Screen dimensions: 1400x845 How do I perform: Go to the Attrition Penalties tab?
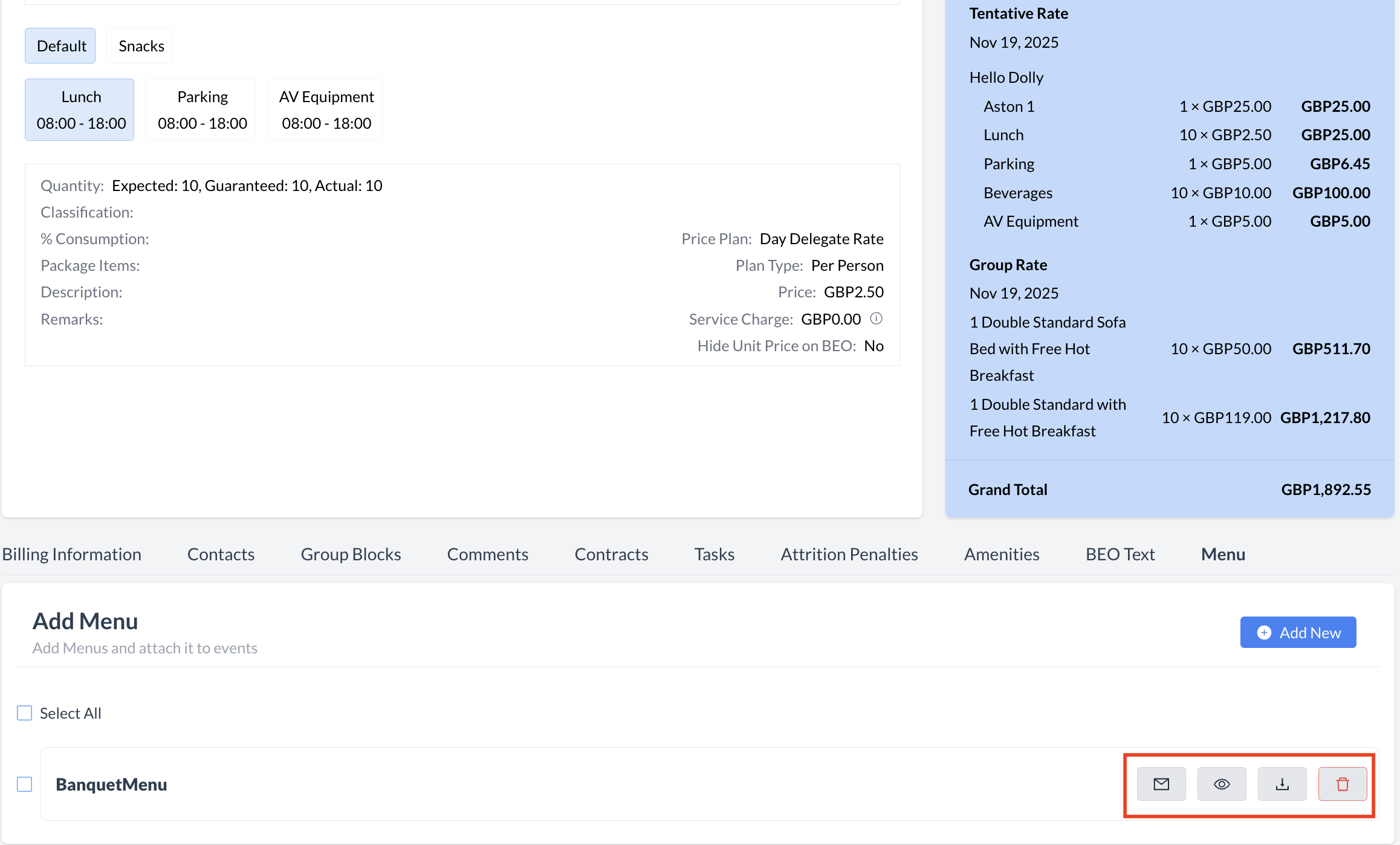point(849,554)
